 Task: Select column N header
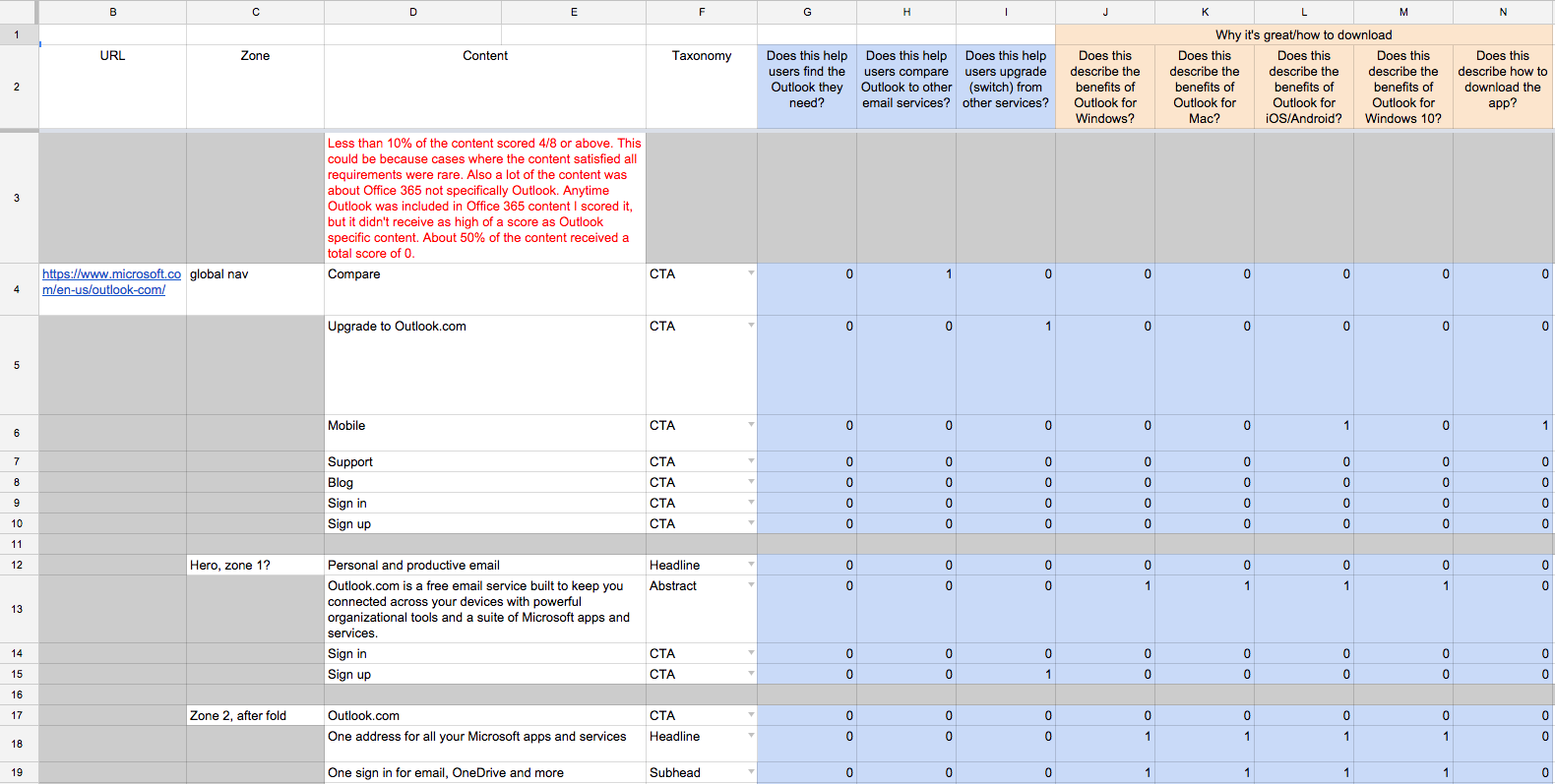click(1503, 12)
